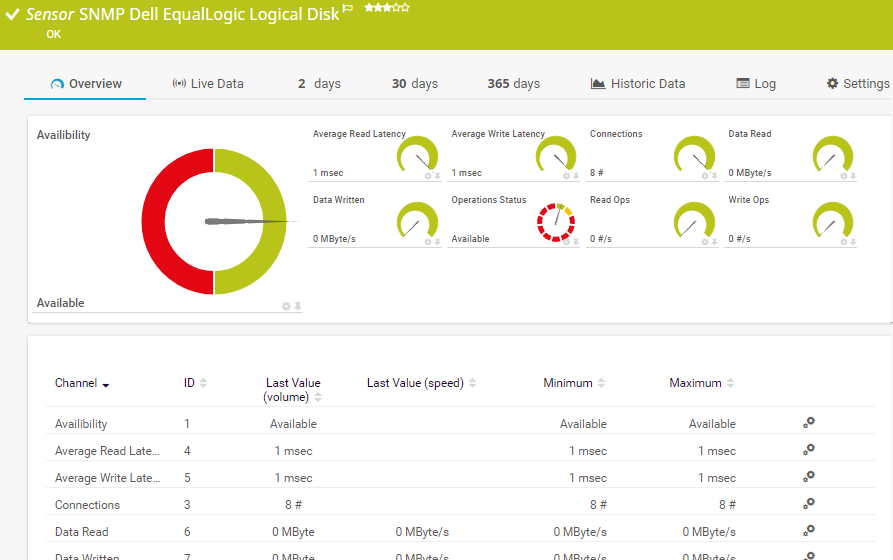Pin the Data Read gauge
This screenshot has width=893, height=560.
[853, 176]
